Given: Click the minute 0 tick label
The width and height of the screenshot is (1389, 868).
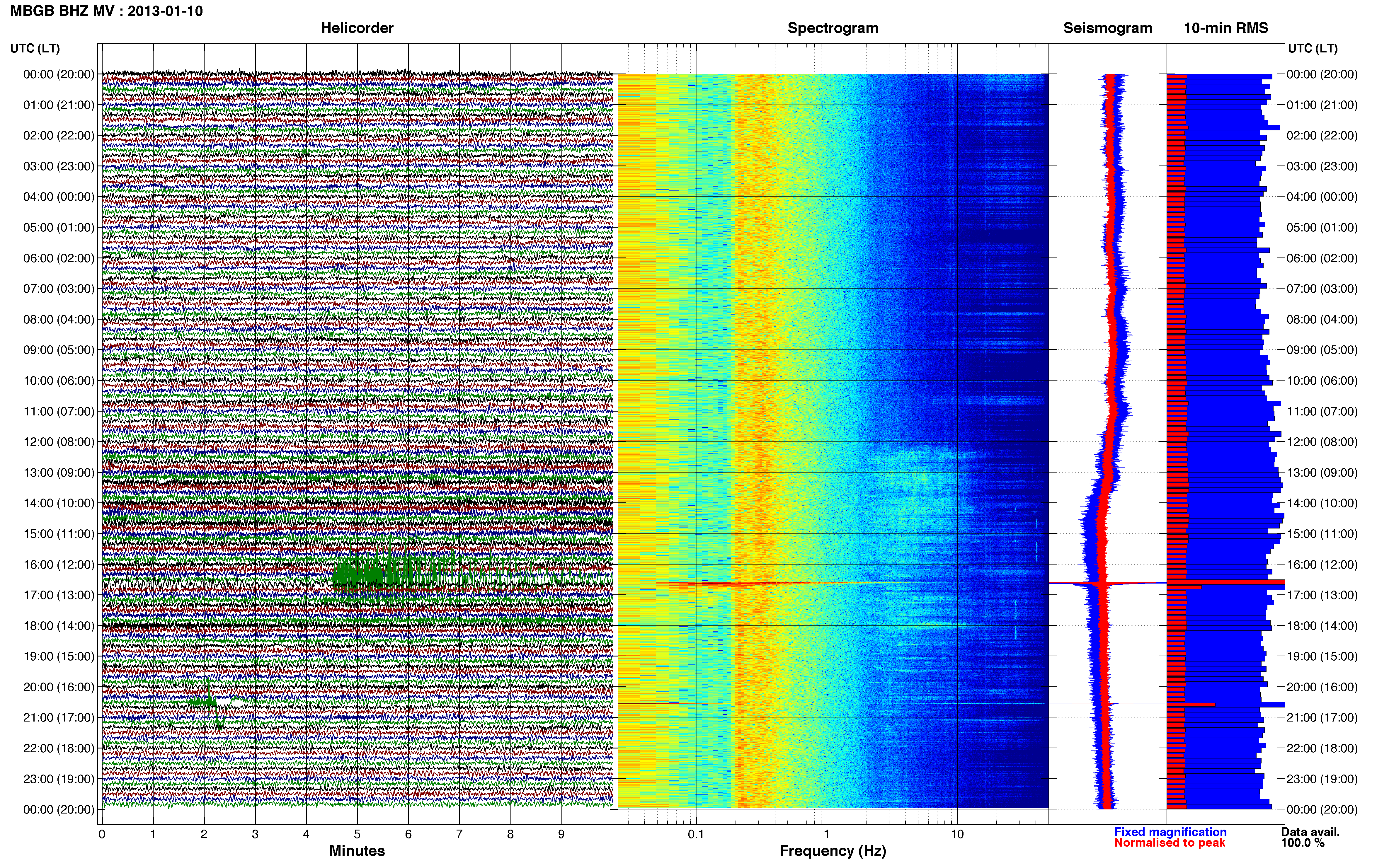Looking at the screenshot, I should 102,834.
